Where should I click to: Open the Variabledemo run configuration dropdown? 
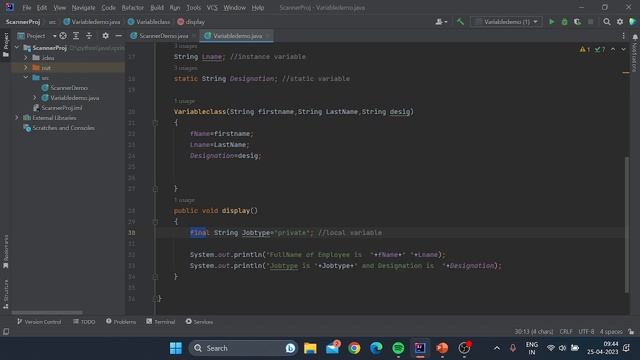(506, 22)
